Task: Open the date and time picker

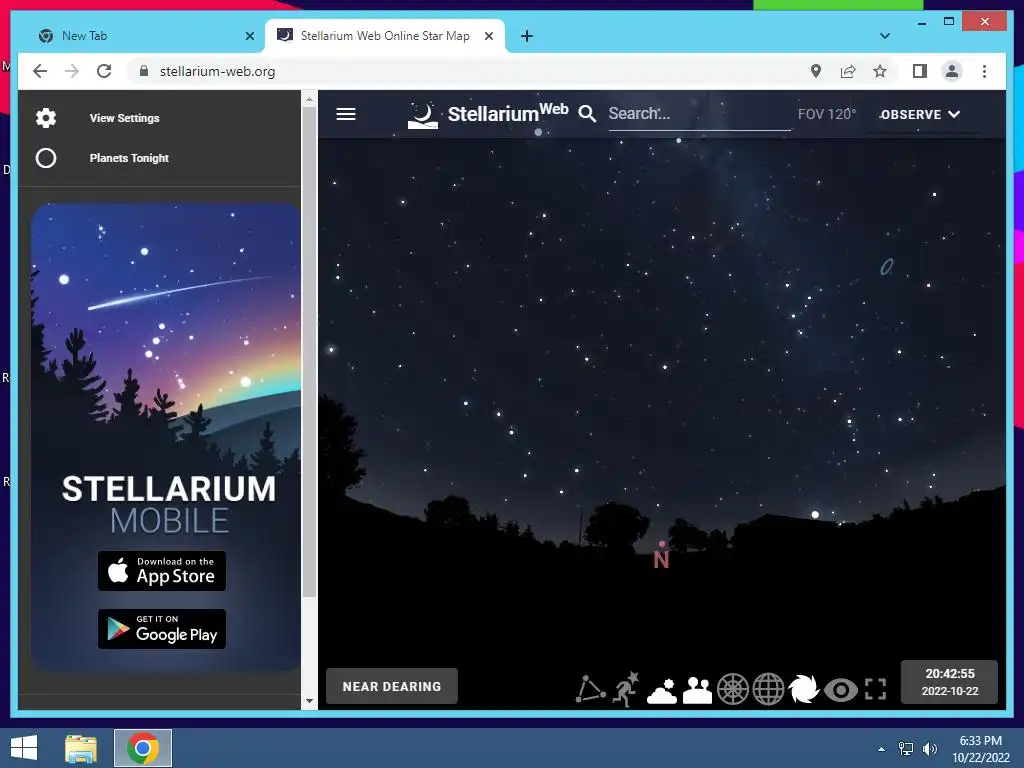Action: [x=950, y=682]
